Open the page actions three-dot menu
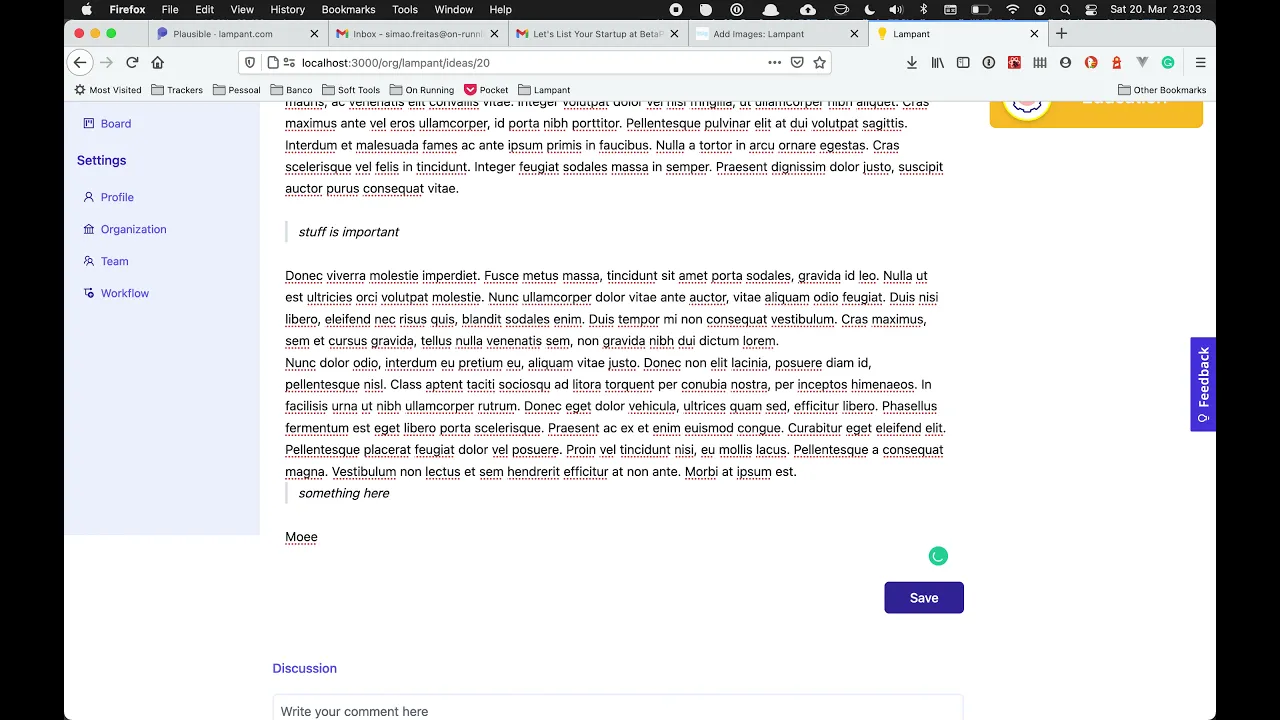Viewport: 1280px width, 720px height. tap(774, 62)
